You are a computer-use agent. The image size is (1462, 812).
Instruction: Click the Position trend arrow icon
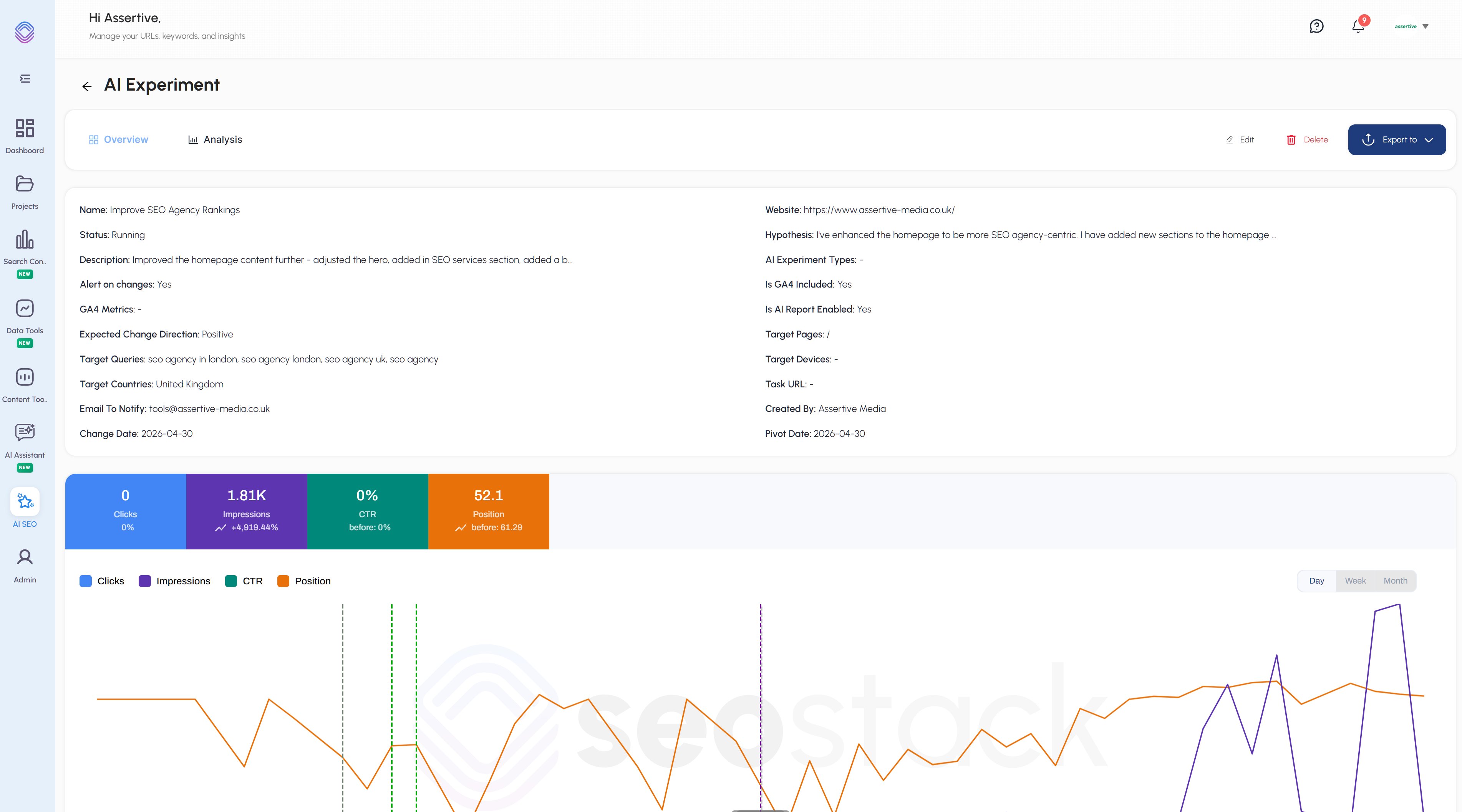pos(460,528)
